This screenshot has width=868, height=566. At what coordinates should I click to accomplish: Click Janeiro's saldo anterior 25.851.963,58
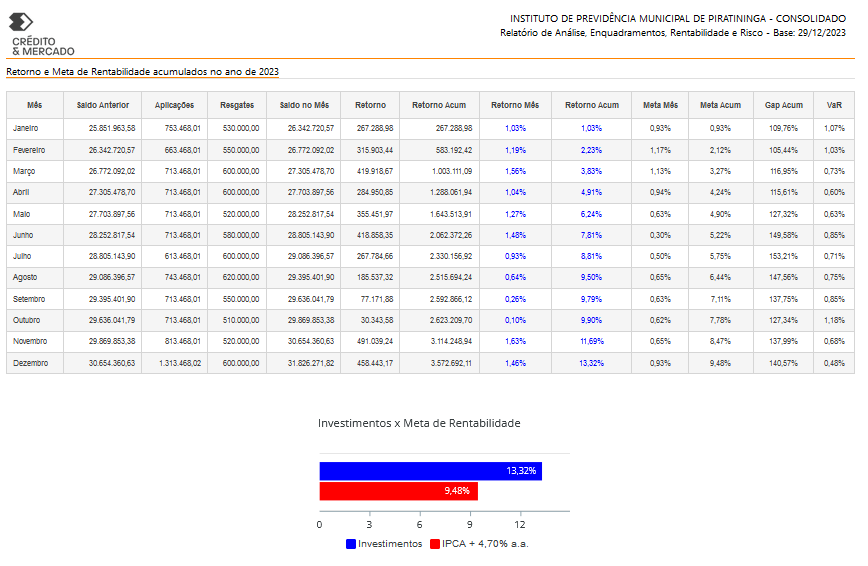(112, 128)
